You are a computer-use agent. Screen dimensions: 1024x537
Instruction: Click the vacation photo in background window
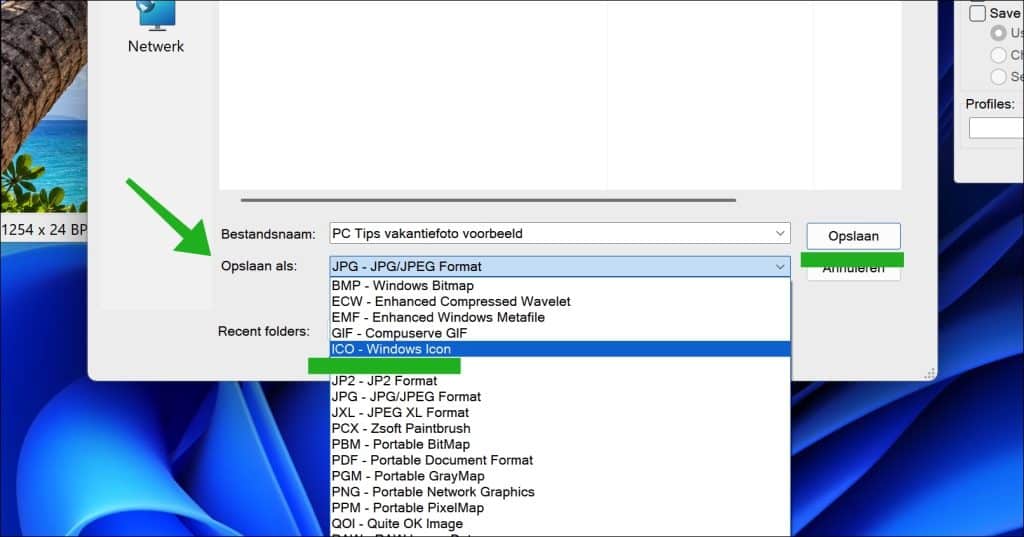pyautogui.click(x=43, y=106)
